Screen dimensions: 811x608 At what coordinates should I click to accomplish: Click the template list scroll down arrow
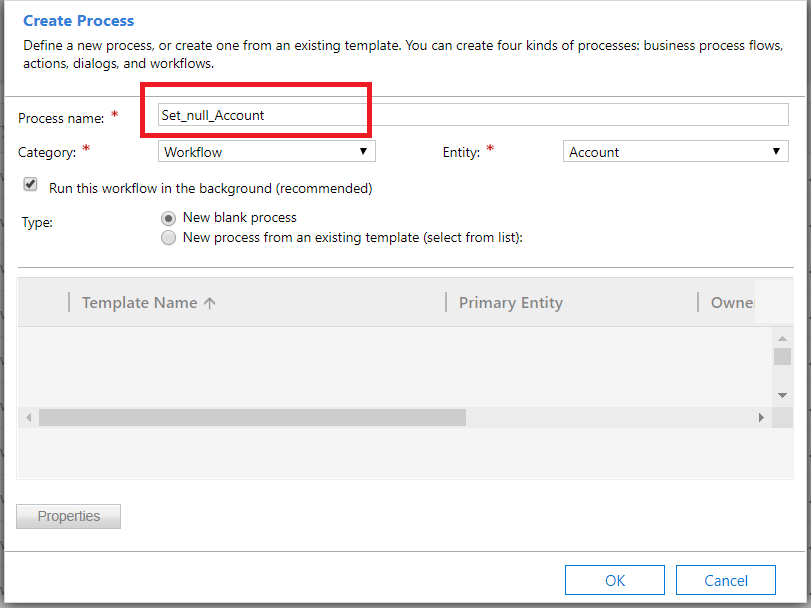[782, 396]
